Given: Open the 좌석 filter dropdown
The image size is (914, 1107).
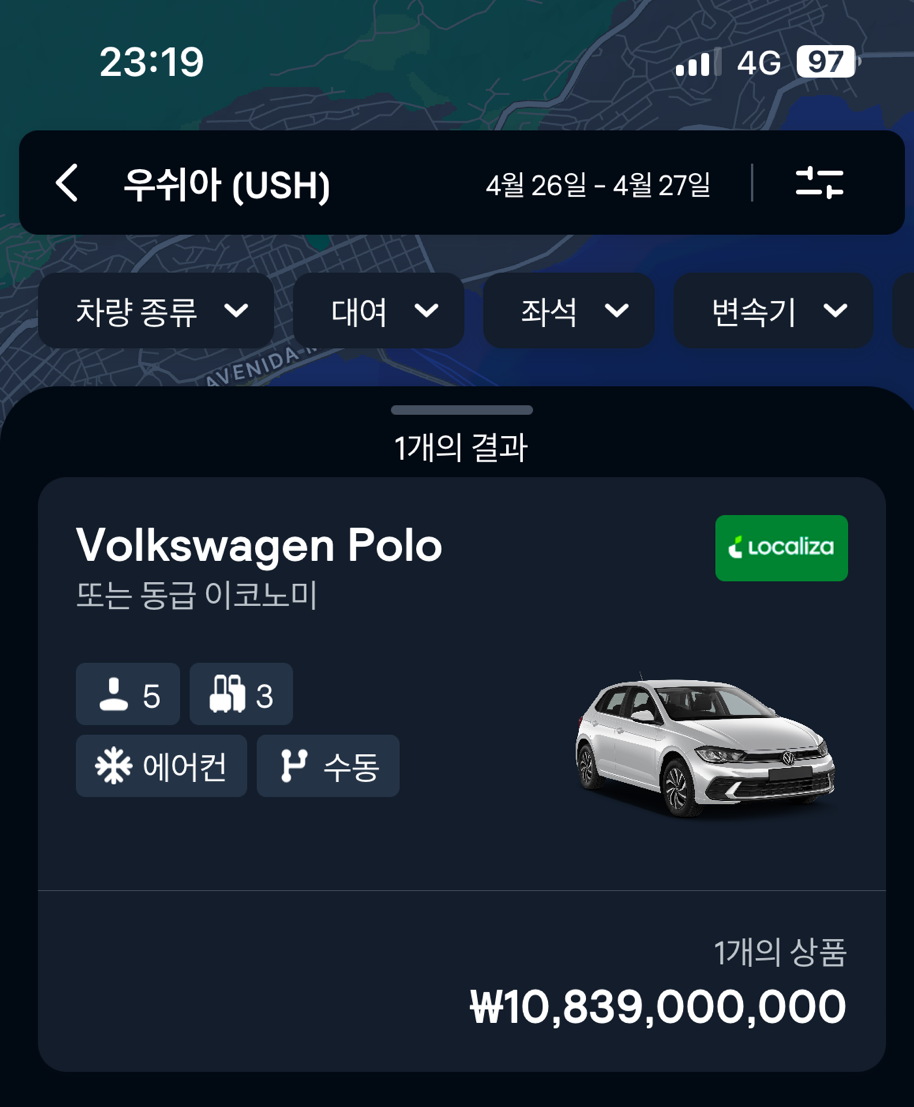Looking at the screenshot, I should tap(569, 311).
